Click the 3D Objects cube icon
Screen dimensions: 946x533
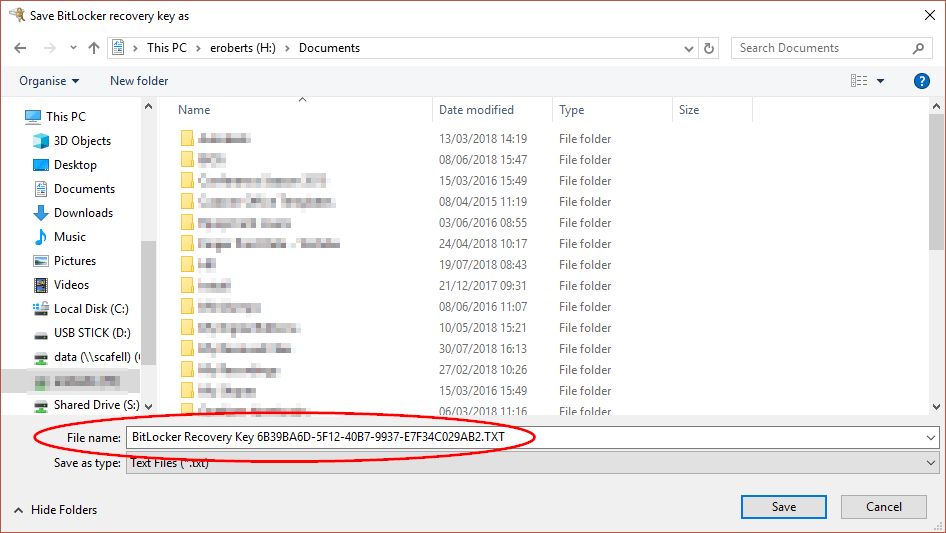pyautogui.click(x=40, y=141)
